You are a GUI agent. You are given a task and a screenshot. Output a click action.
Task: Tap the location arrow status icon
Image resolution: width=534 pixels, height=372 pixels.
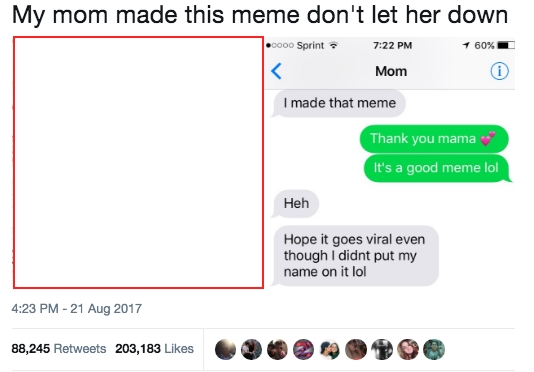tap(466, 45)
